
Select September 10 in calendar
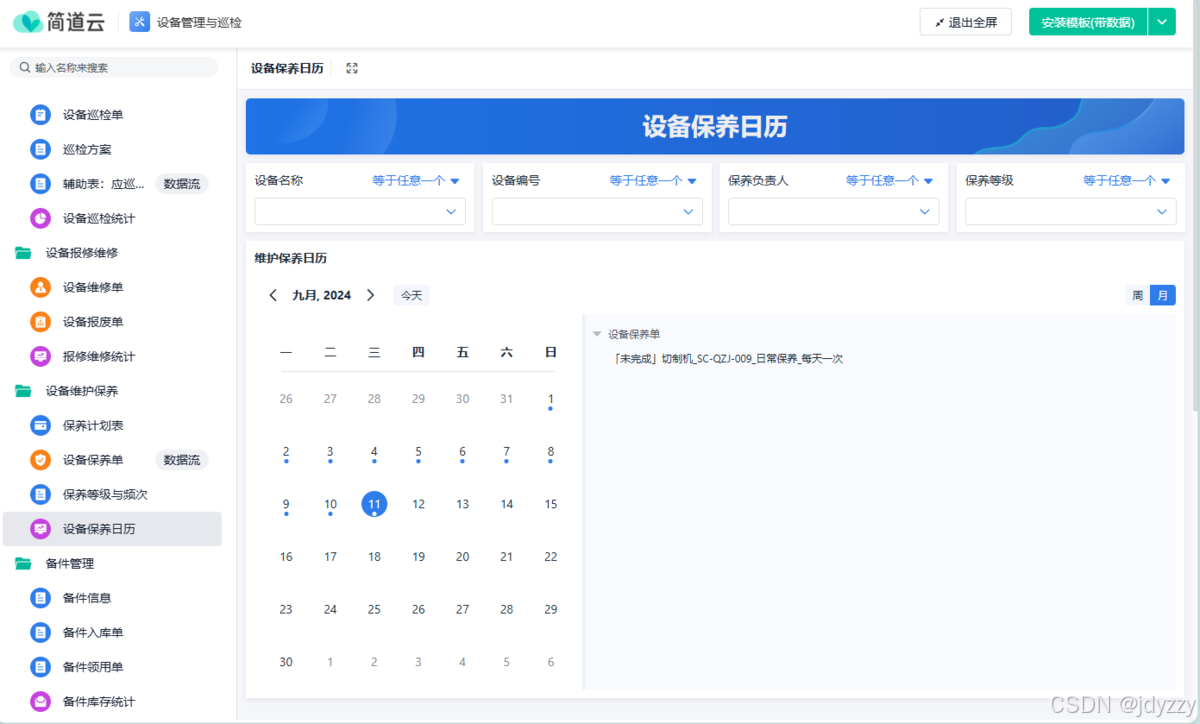coord(330,504)
